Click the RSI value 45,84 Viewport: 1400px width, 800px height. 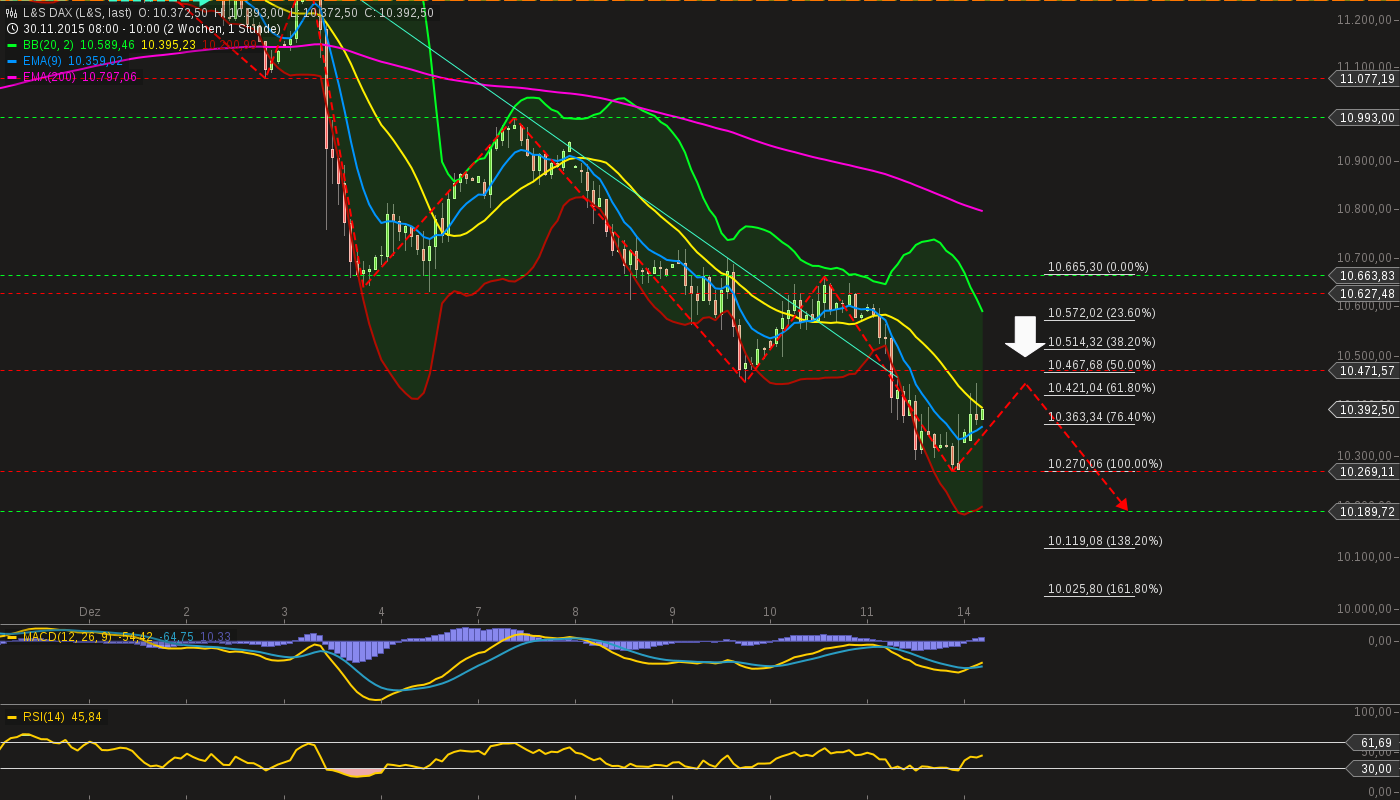click(x=85, y=717)
